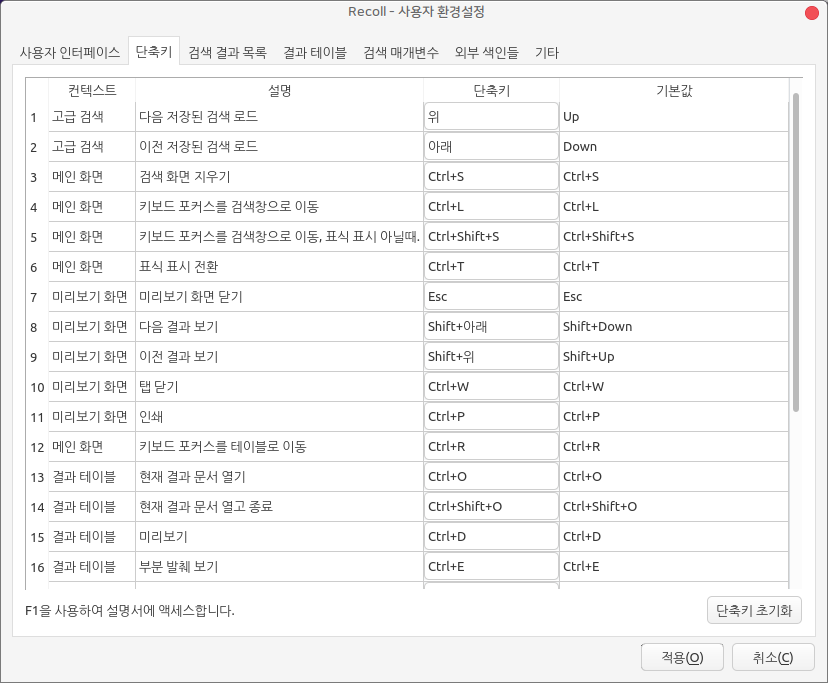The width and height of the screenshot is (828, 683).
Task: Open the 외부 색인들 tab
Action: tap(486, 52)
